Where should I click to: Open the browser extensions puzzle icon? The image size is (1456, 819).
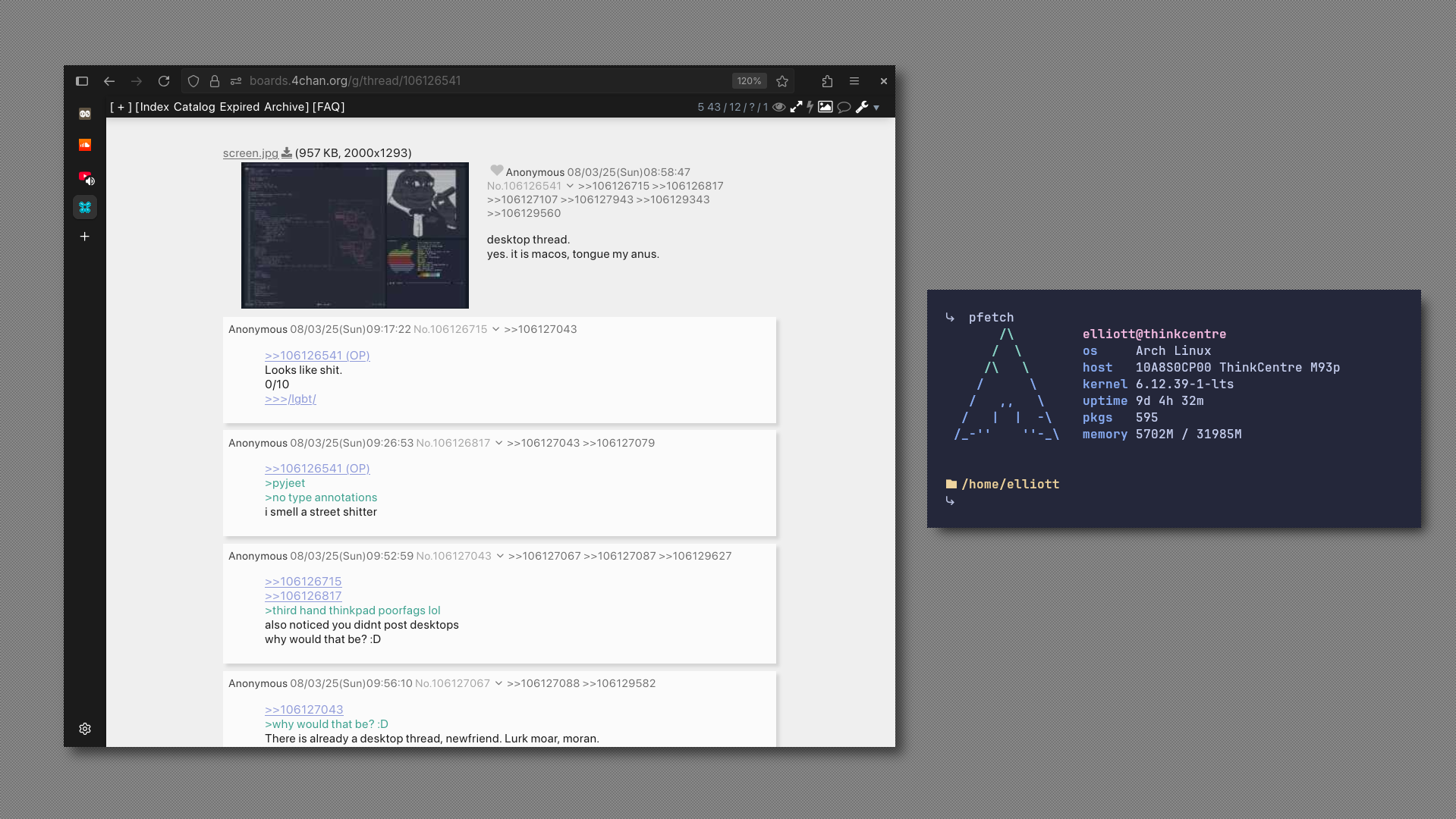(827, 81)
